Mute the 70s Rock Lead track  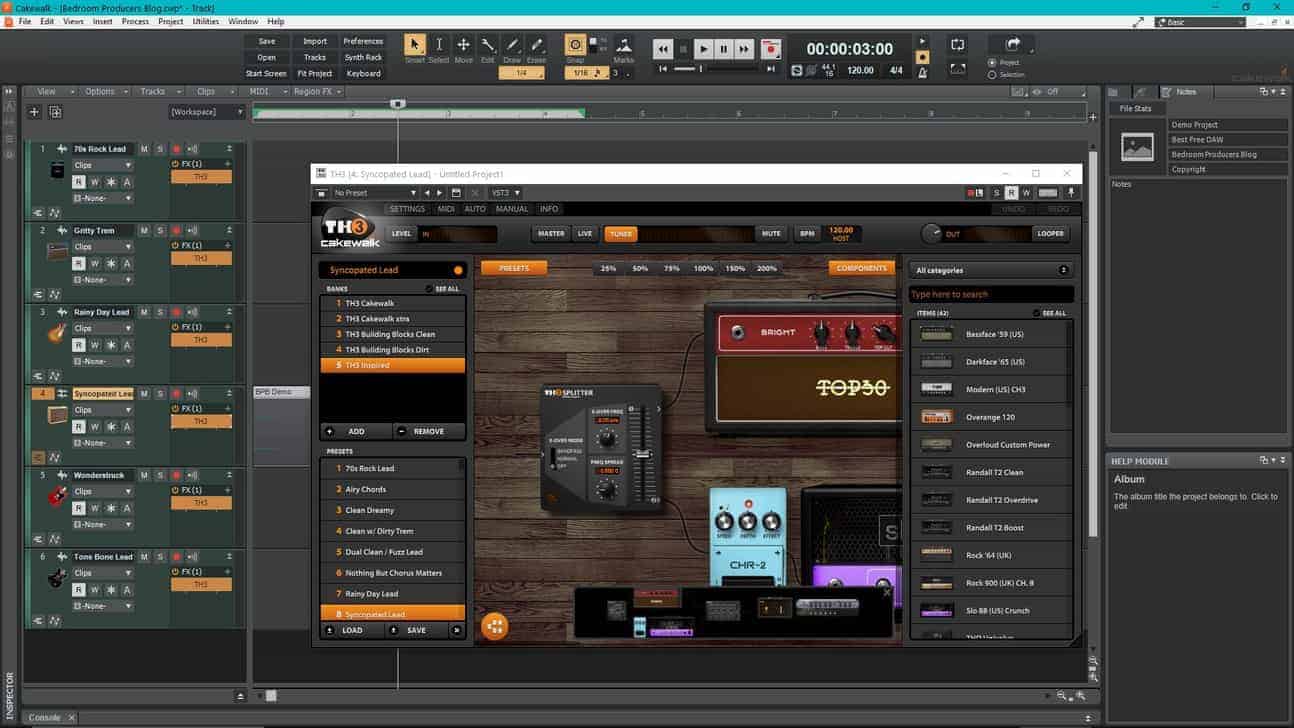(x=144, y=149)
